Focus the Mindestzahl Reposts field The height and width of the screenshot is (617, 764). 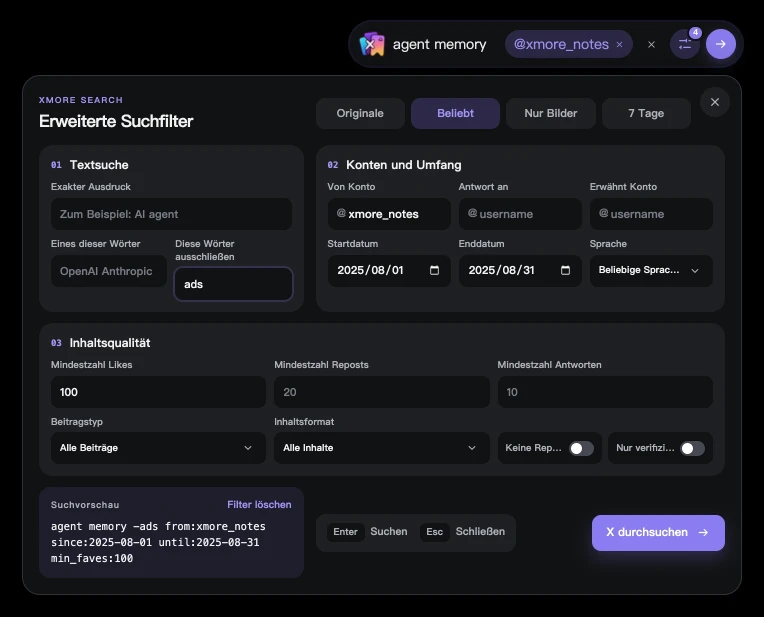point(382,392)
